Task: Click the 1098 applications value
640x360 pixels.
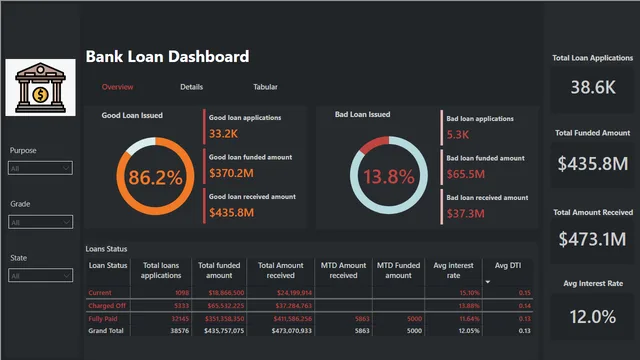Action: (x=182, y=293)
